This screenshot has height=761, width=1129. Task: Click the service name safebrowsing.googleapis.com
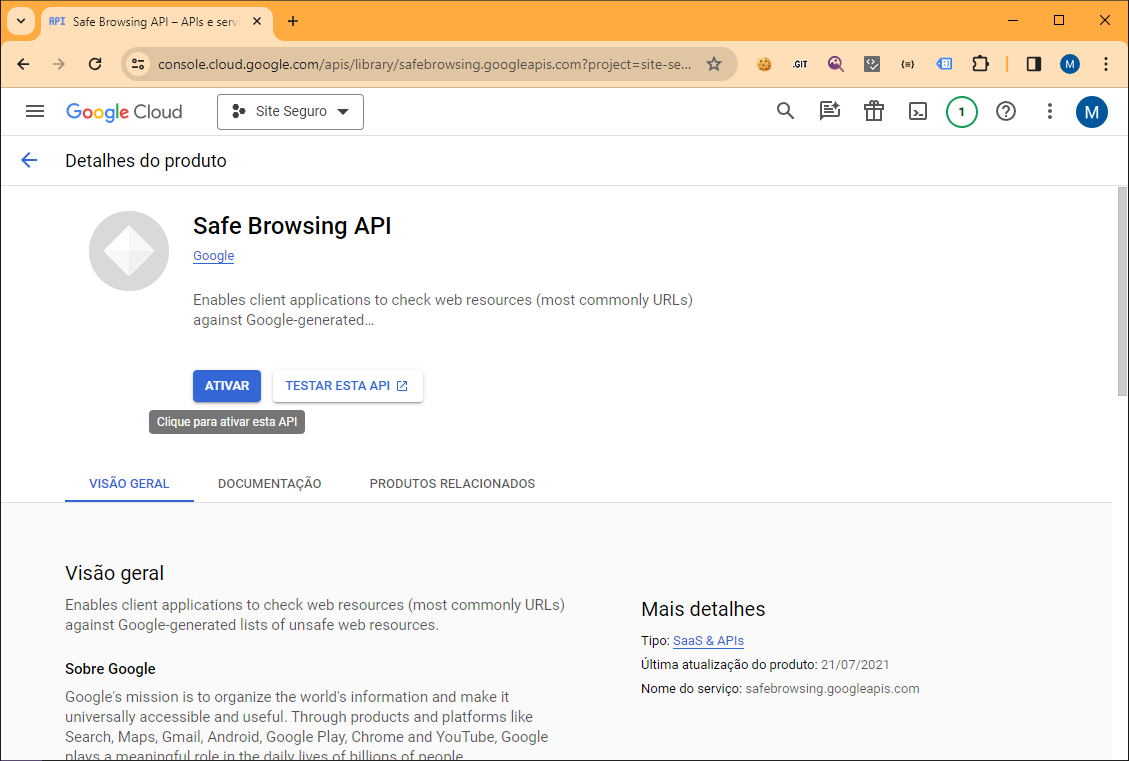point(832,689)
